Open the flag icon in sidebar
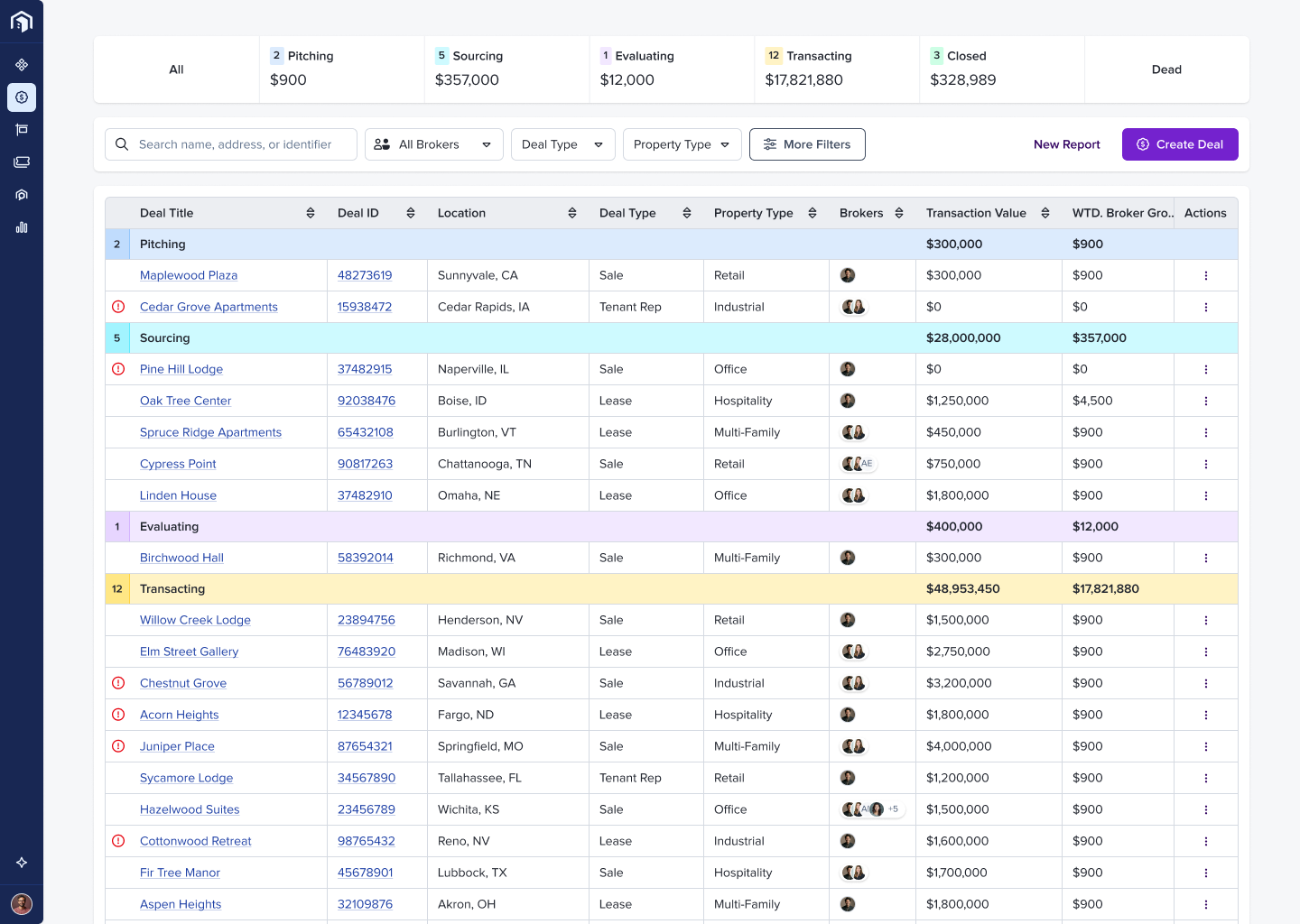 click(22, 130)
